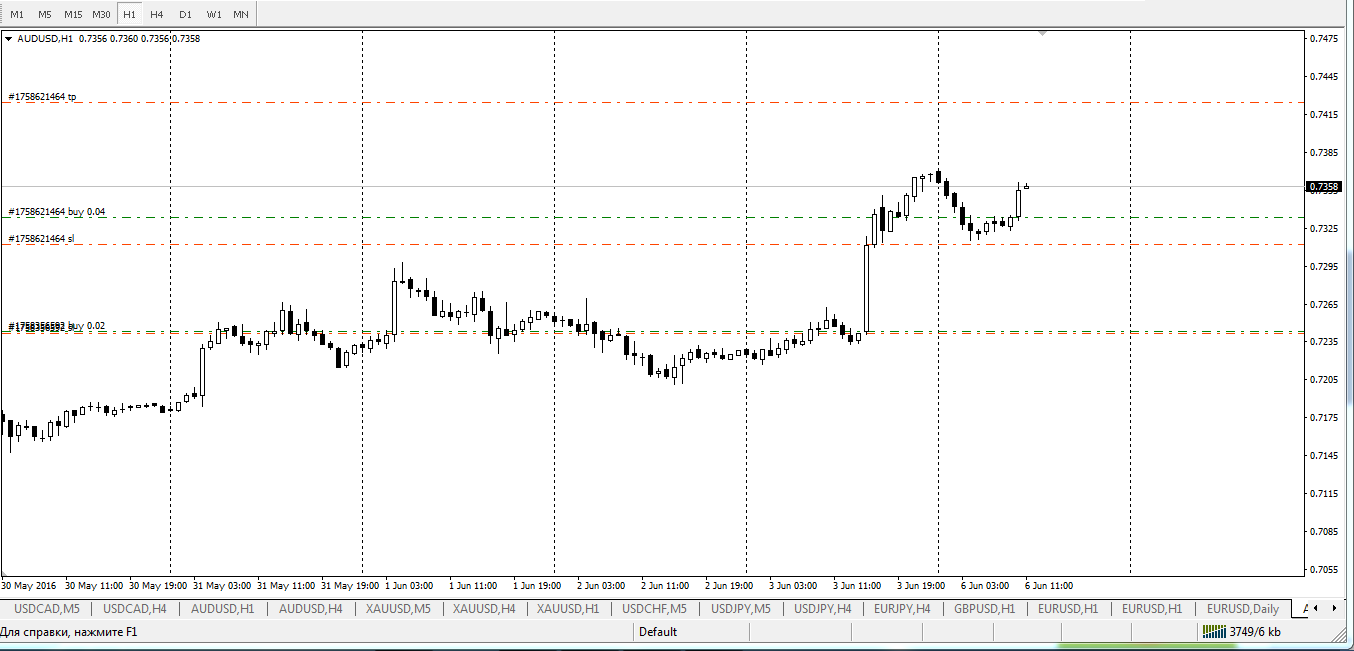Open the USDCAD,H4 chart tab
The width and height of the screenshot is (1354, 651).
coord(135,608)
